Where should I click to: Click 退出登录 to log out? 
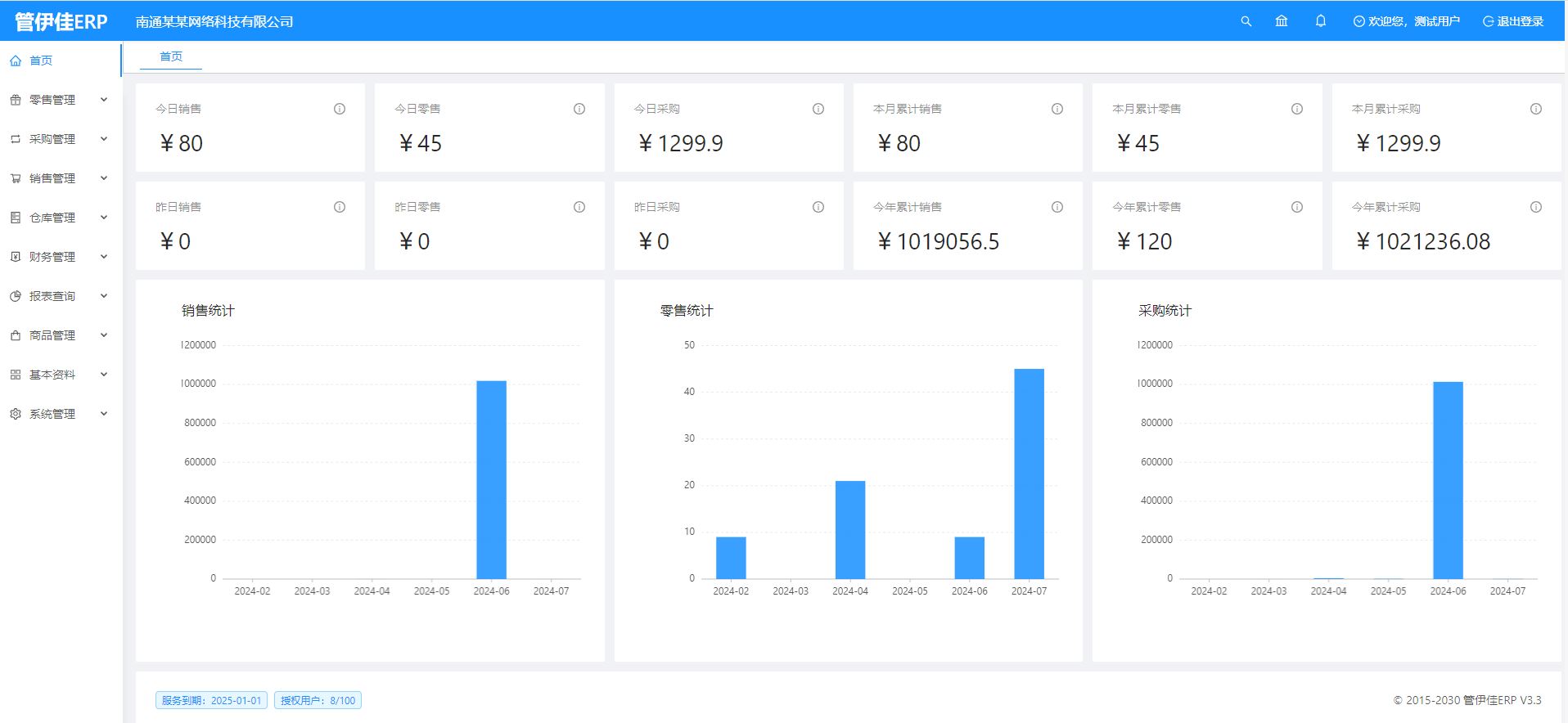(x=1513, y=21)
